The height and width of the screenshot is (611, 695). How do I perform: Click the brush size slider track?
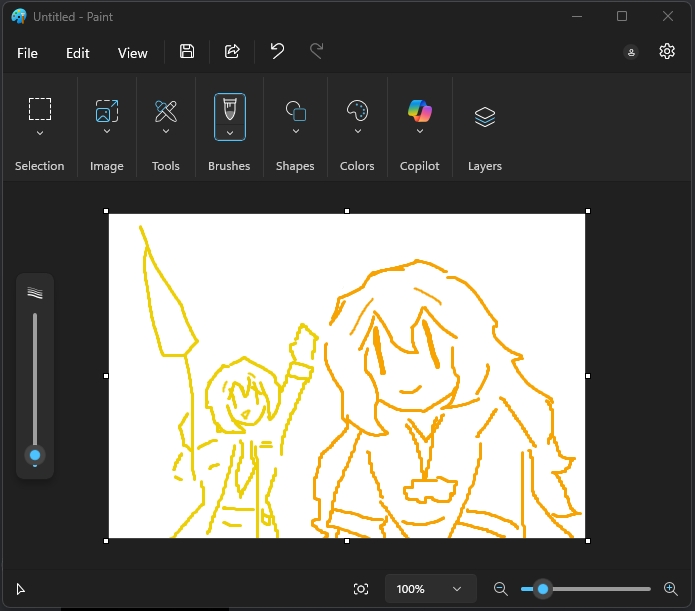[x=35, y=380]
